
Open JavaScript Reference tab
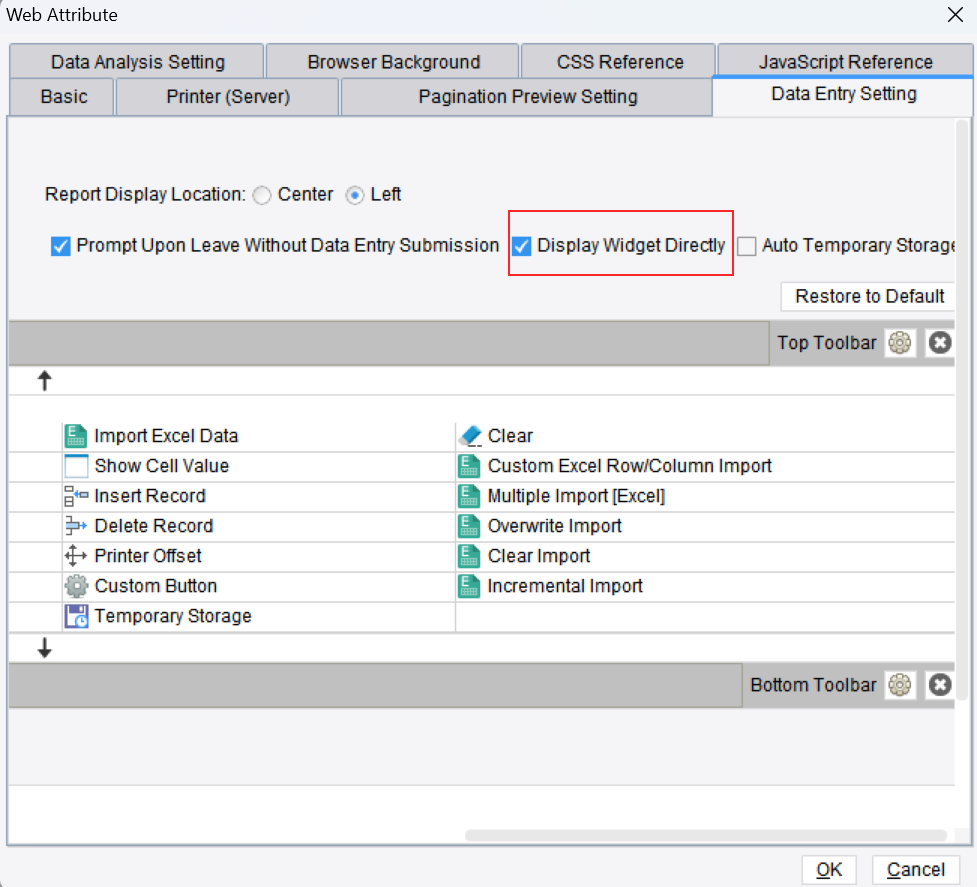[x=845, y=62]
